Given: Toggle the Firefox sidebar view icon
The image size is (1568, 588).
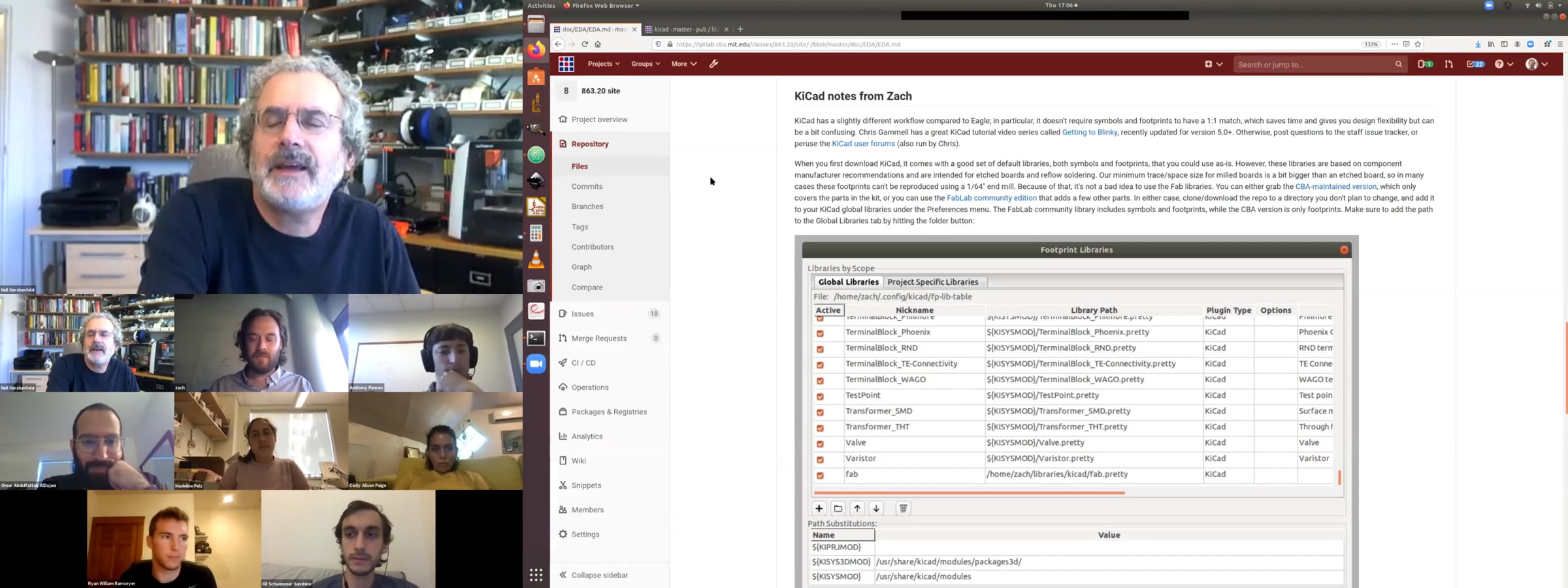Looking at the screenshot, I should [1504, 44].
